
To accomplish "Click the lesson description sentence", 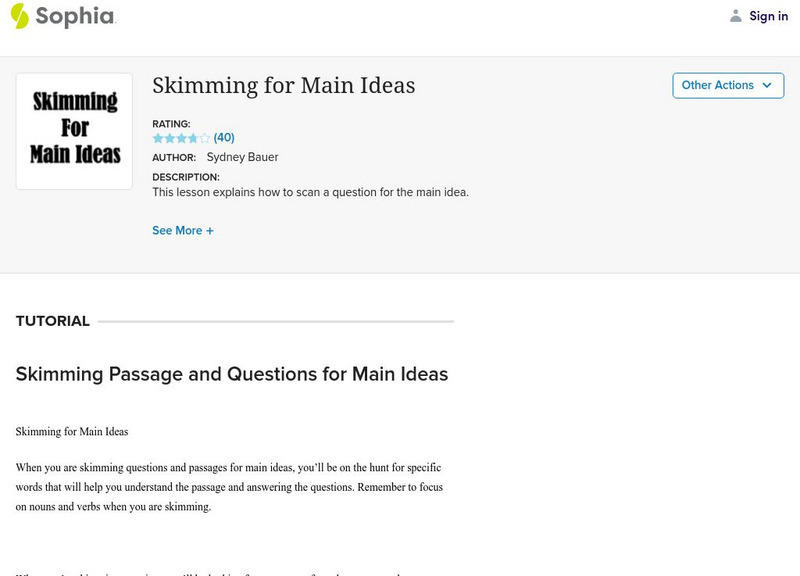I will point(310,192).
